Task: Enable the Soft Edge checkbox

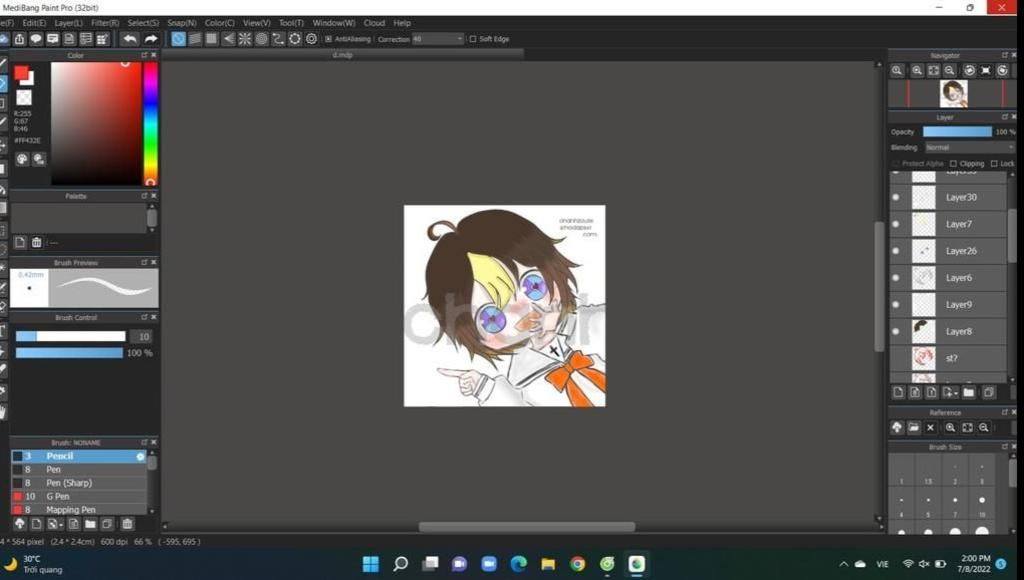Action: point(473,39)
